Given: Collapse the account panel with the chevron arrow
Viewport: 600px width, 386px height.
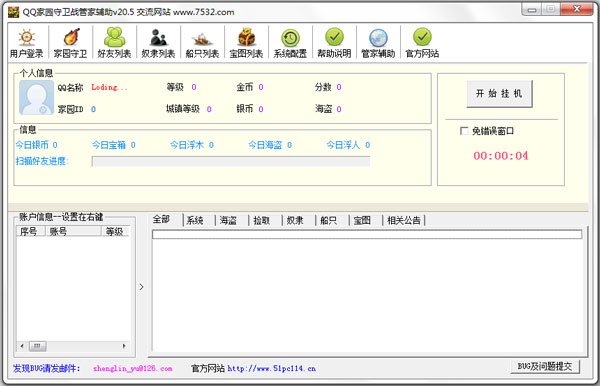Looking at the screenshot, I should click(x=141, y=287).
